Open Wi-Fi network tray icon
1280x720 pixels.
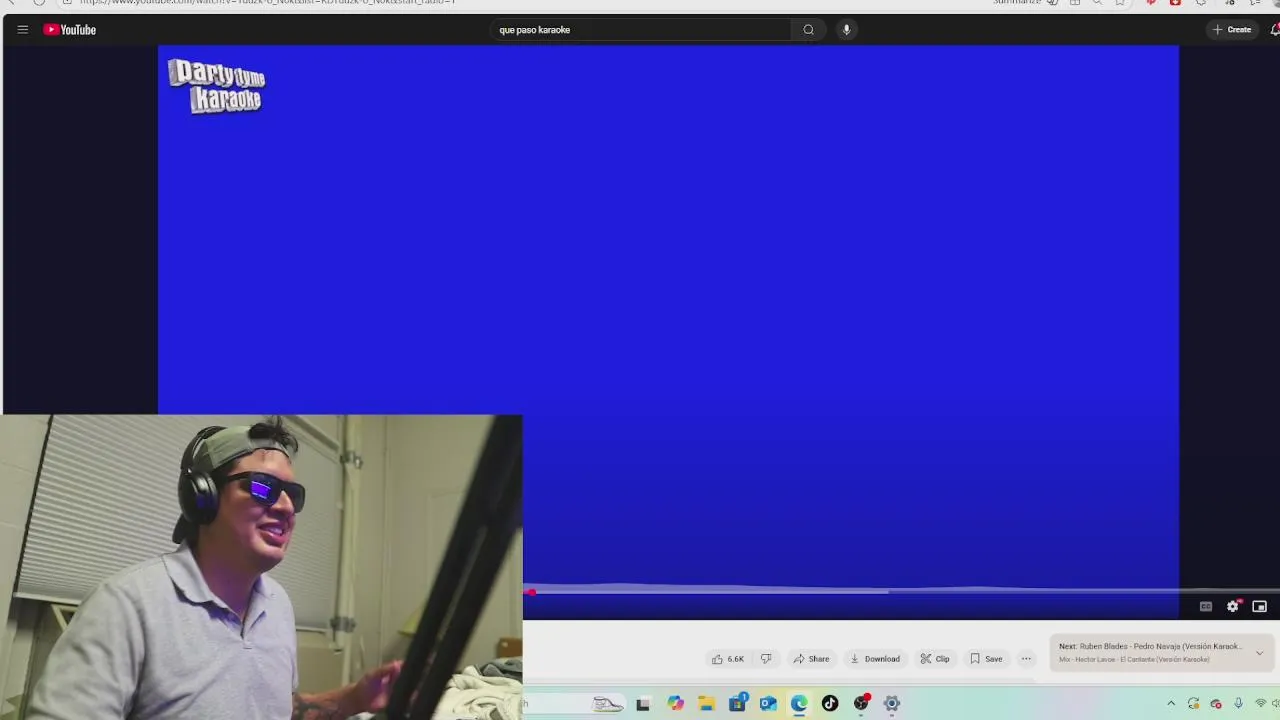click(x=1261, y=704)
